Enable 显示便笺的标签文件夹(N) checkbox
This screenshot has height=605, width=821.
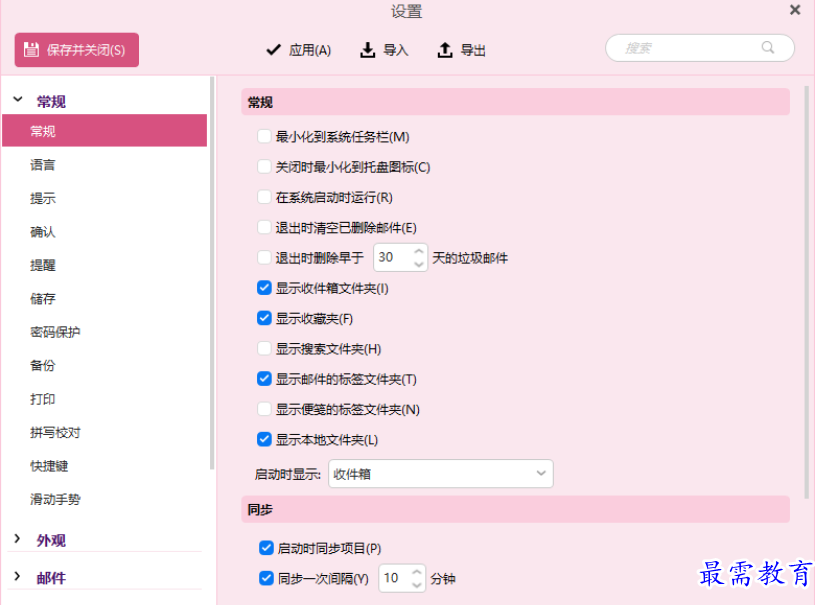tap(264, 409)
